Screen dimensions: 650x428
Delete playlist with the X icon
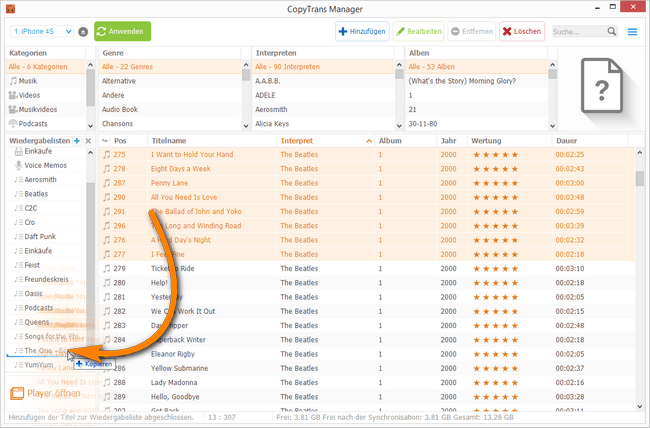pos(88,141)
